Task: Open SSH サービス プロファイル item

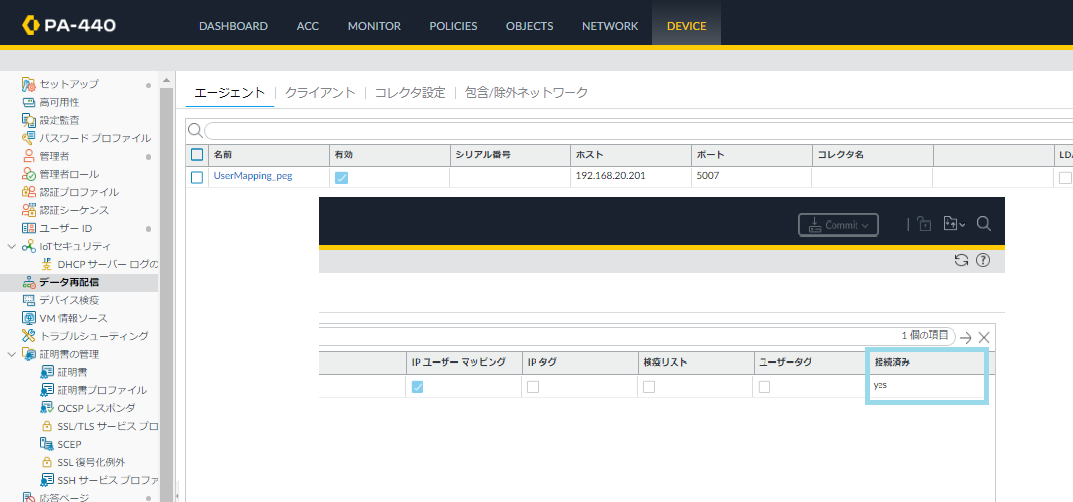Action: click(107, 480)
